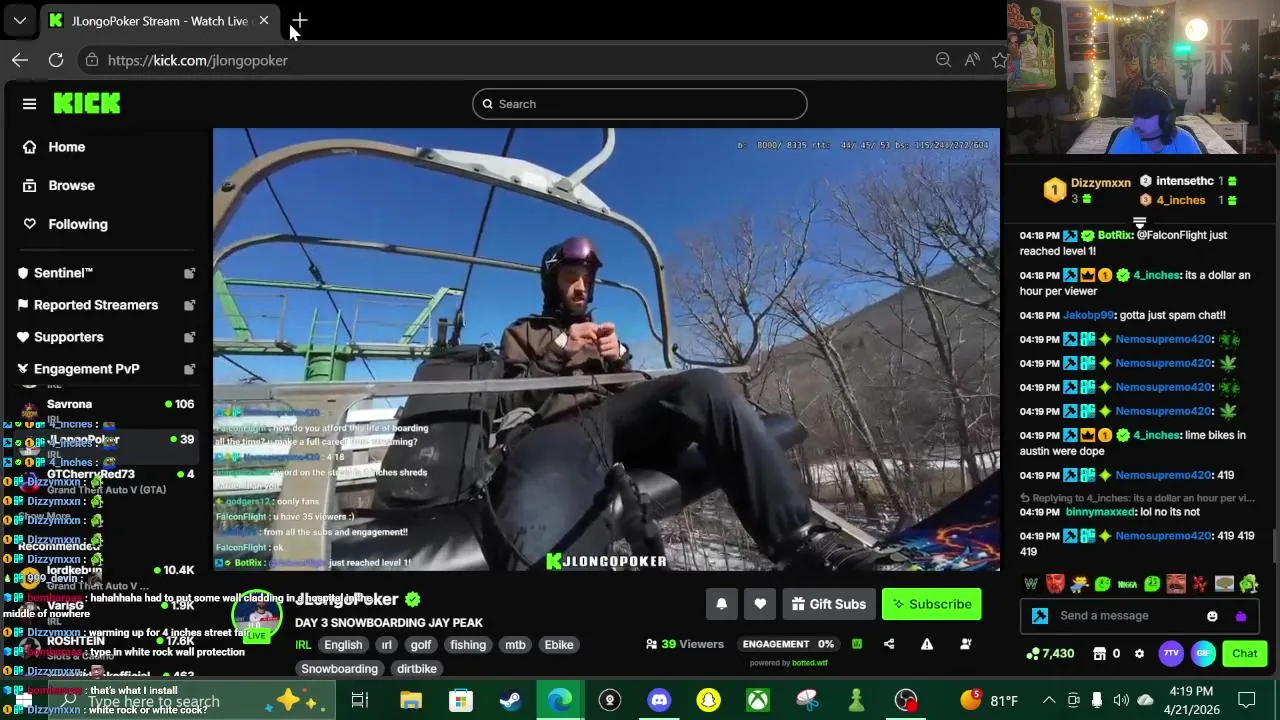Click the English tag

[343, 645]
